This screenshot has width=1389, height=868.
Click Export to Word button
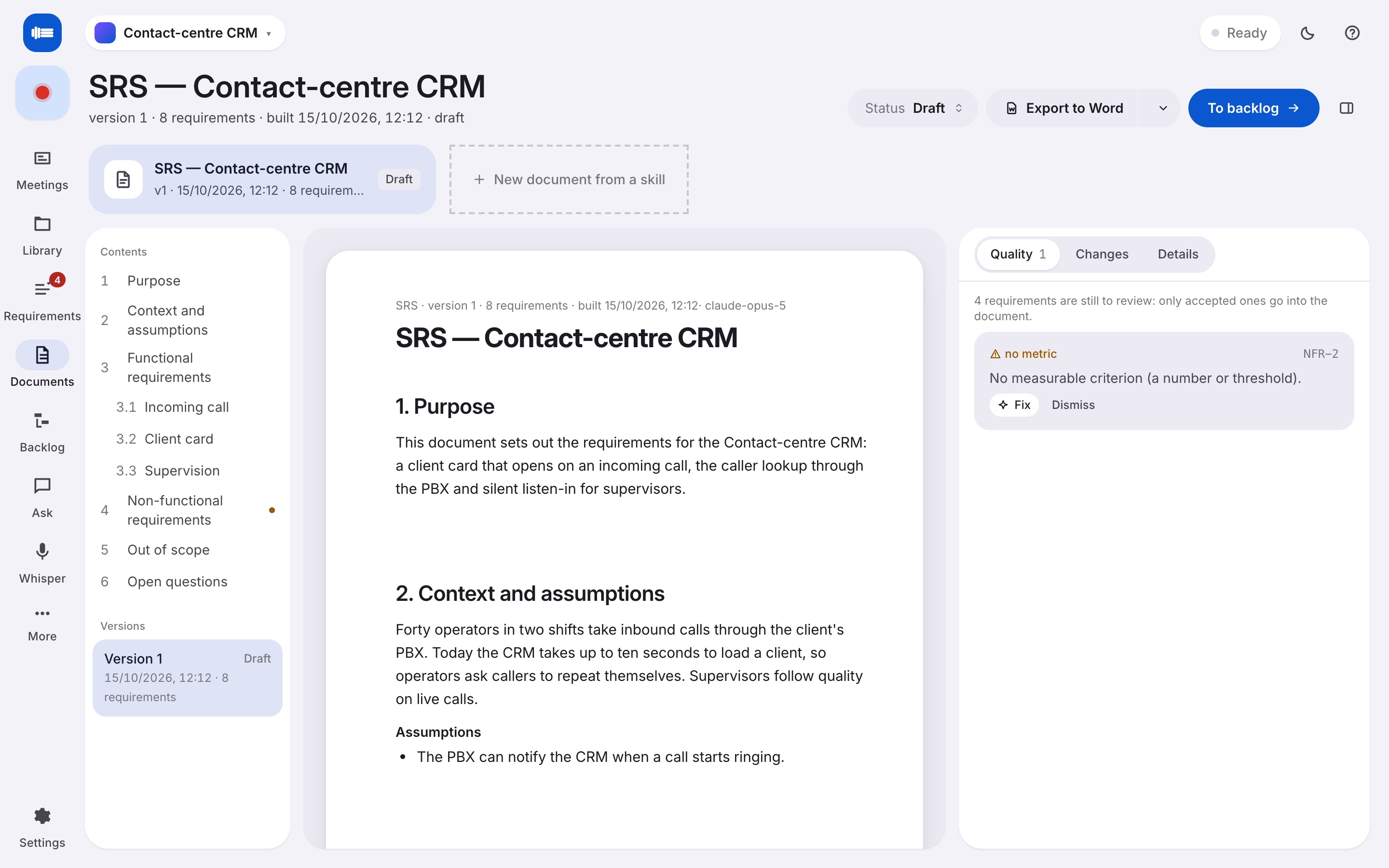point(1062,108)
